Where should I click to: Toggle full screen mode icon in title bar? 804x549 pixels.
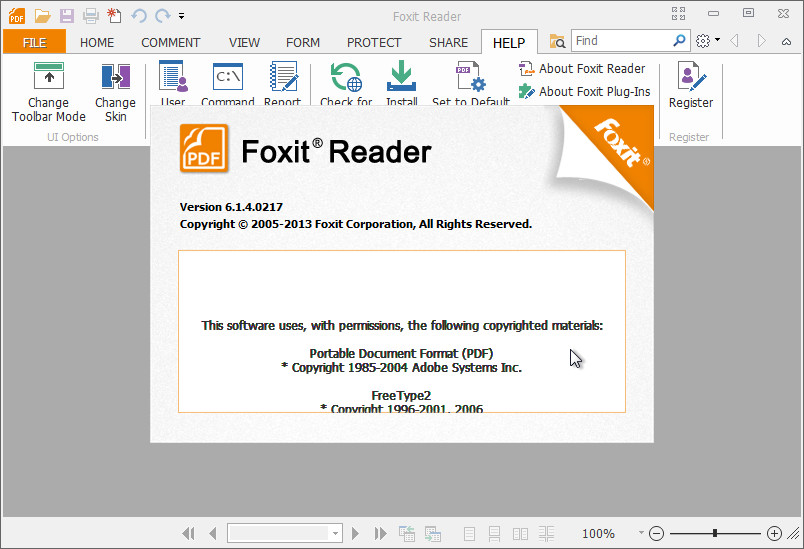tap(678, 13)
